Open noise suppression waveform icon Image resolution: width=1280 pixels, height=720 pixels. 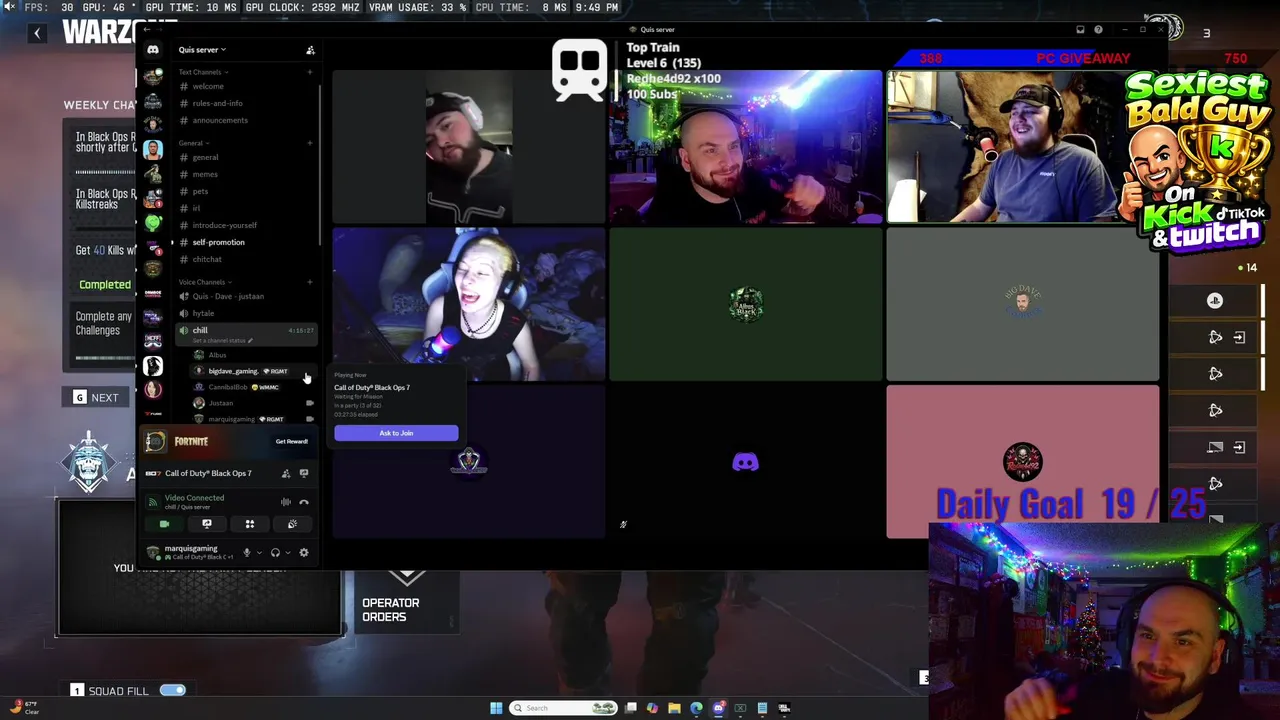286,502
